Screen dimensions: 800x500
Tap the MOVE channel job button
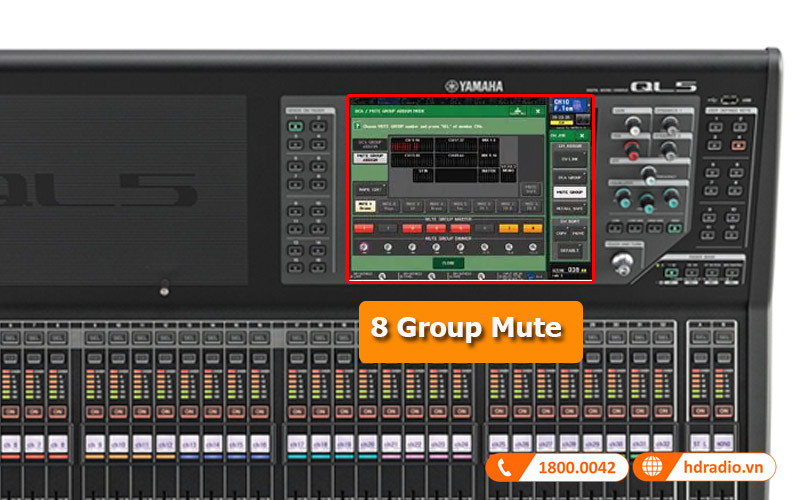pyautogui.click(x=578, y=233)
